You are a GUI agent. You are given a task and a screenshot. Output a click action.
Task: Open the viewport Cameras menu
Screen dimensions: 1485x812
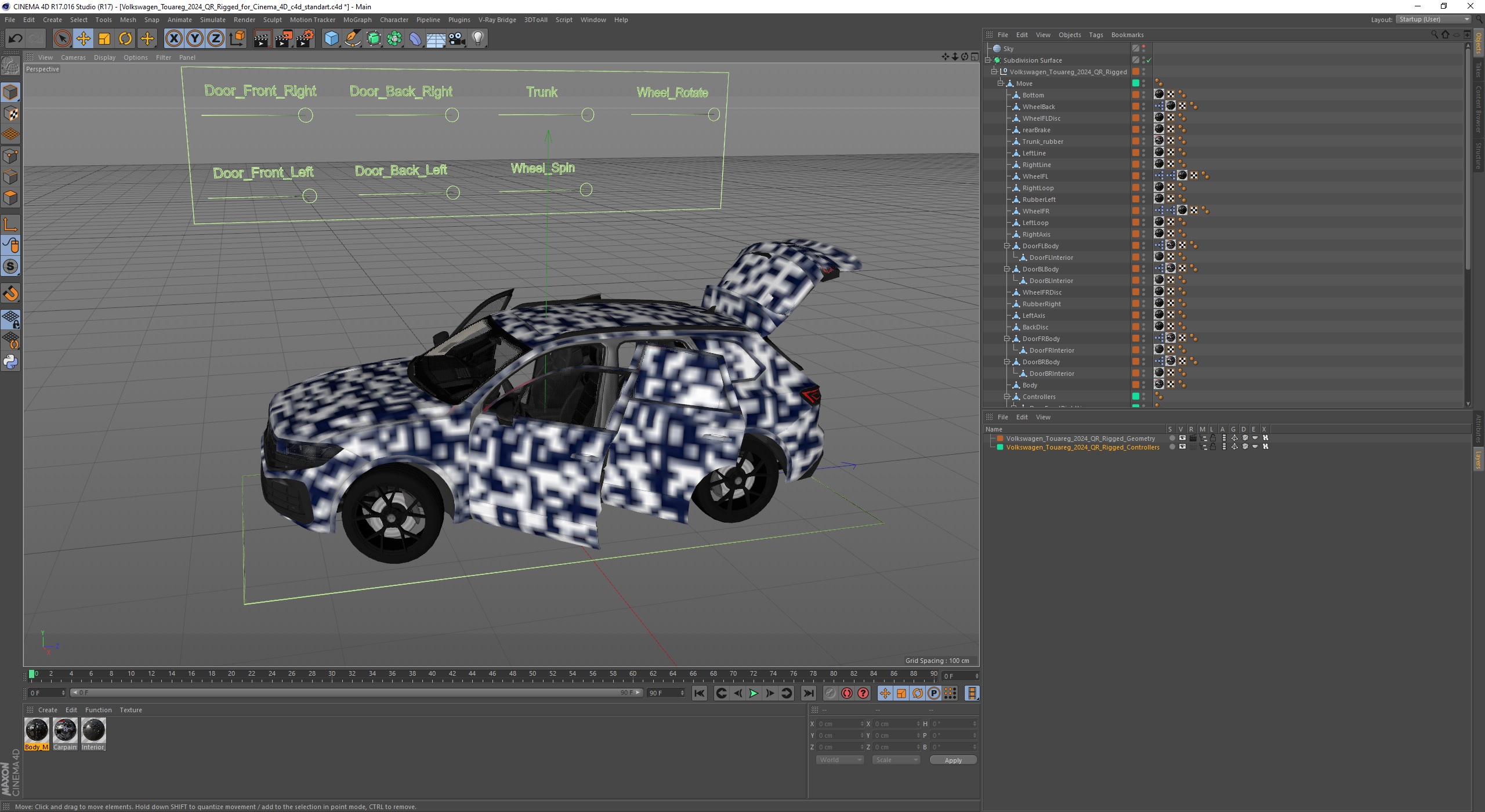tap(73, 57)
